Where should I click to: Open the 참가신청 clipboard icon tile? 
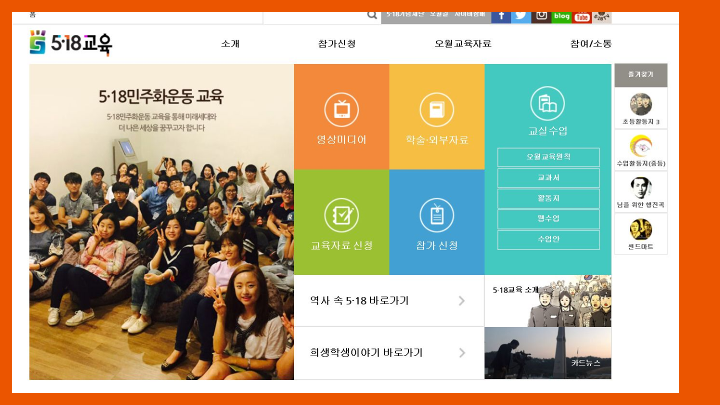(x=437, y=214)
